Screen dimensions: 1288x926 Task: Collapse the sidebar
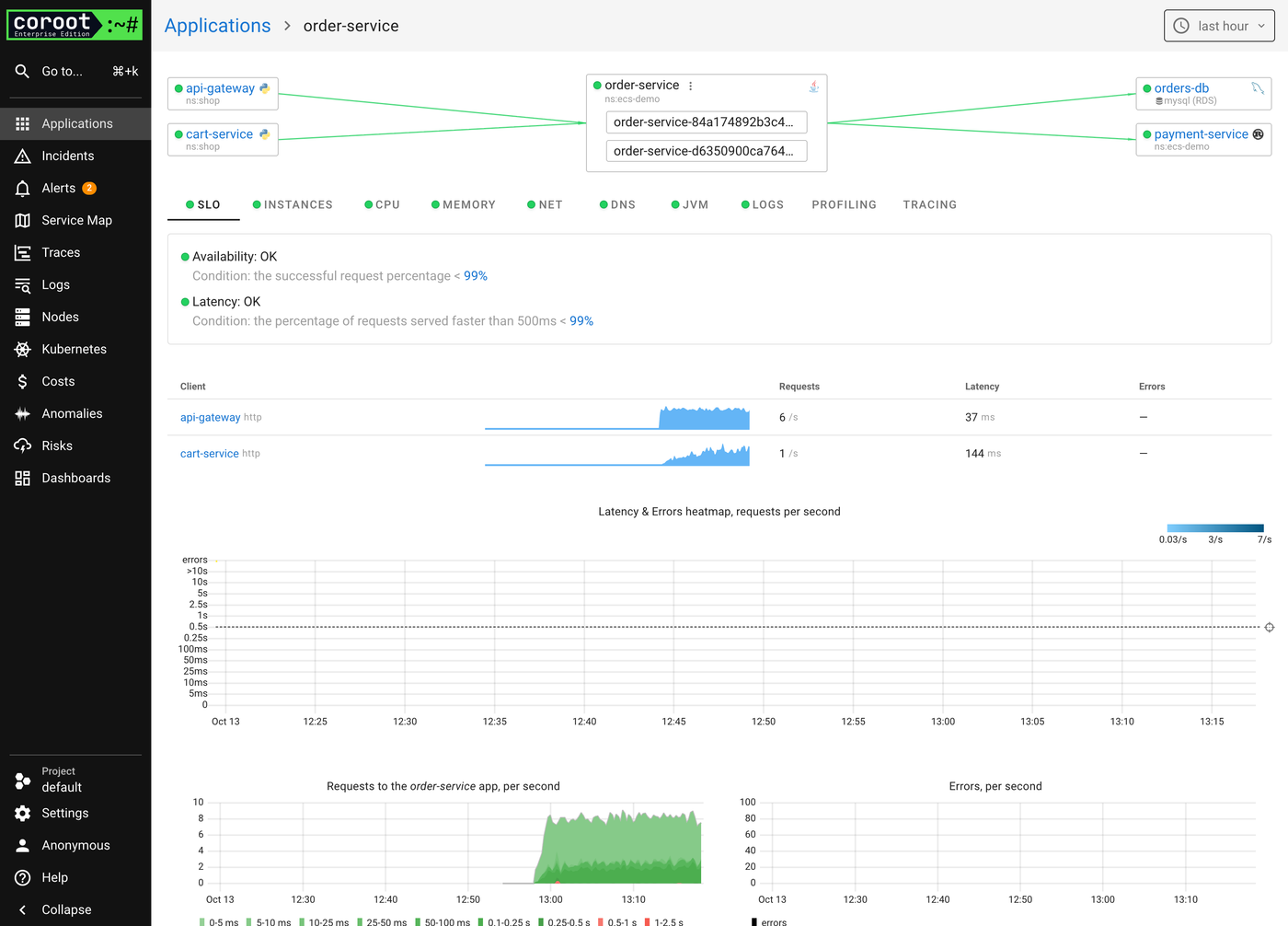tap(75, 909)
